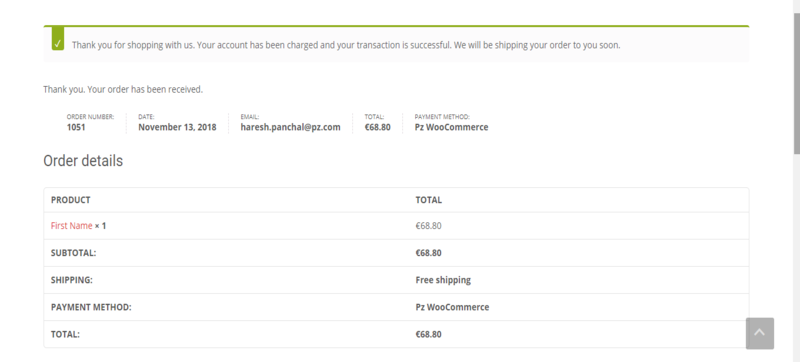
Task: Click the PRODUCT column header
Action: [x=70, y=200]
